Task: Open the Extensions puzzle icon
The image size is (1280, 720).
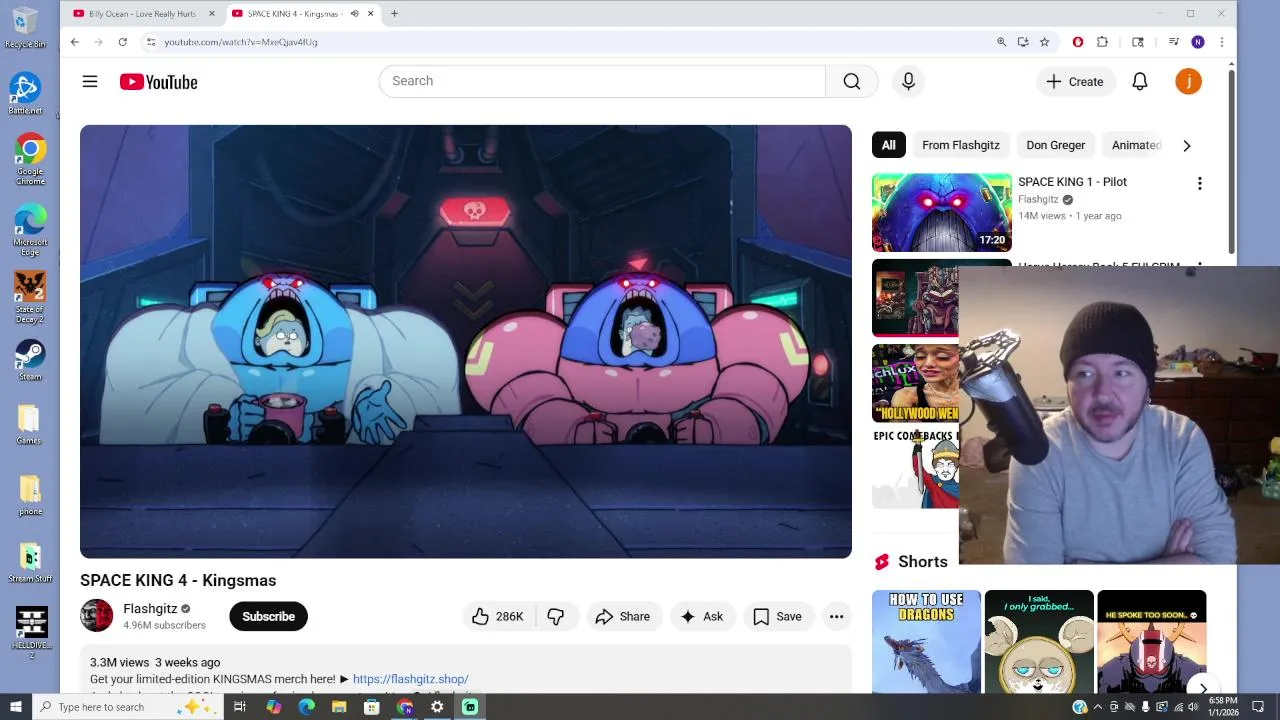Action: click(x=1102, y=42)
